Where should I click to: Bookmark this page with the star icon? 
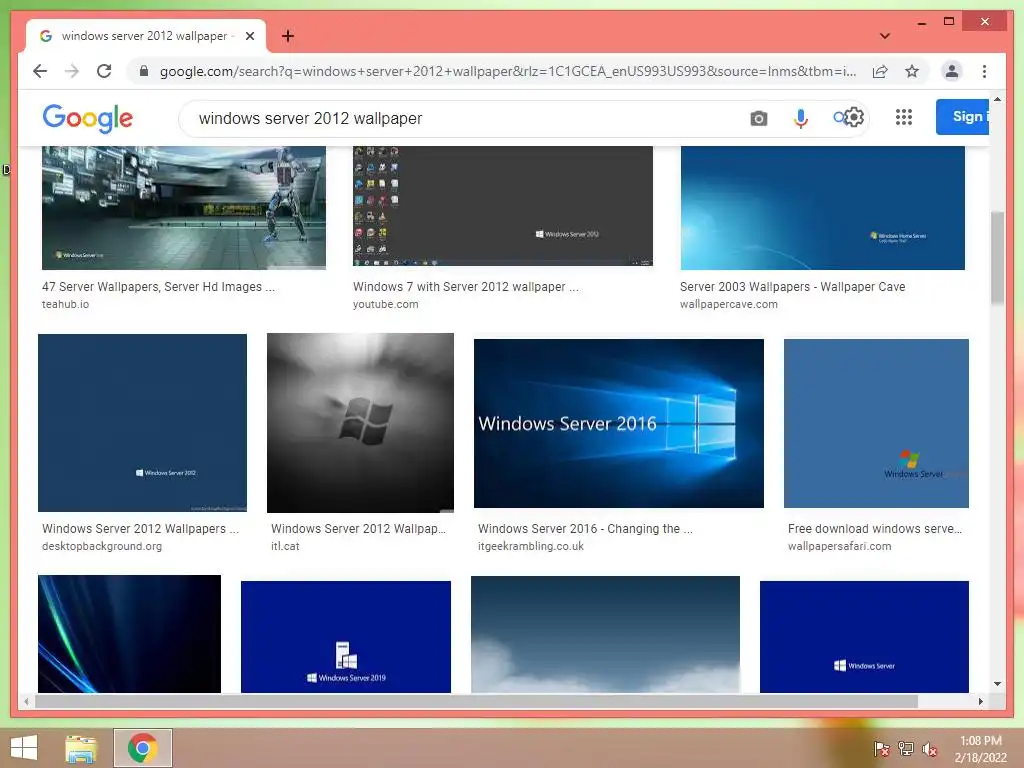(x=912, y=71)
